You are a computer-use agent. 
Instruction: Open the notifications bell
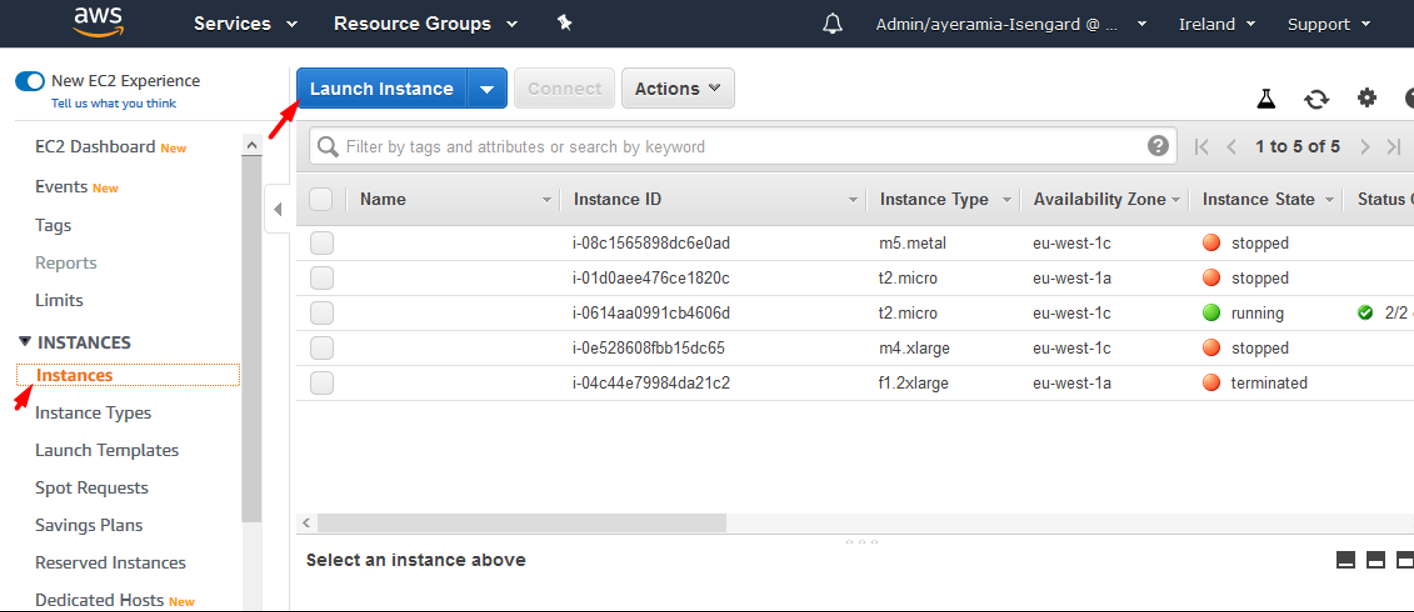tap(832, 24)
